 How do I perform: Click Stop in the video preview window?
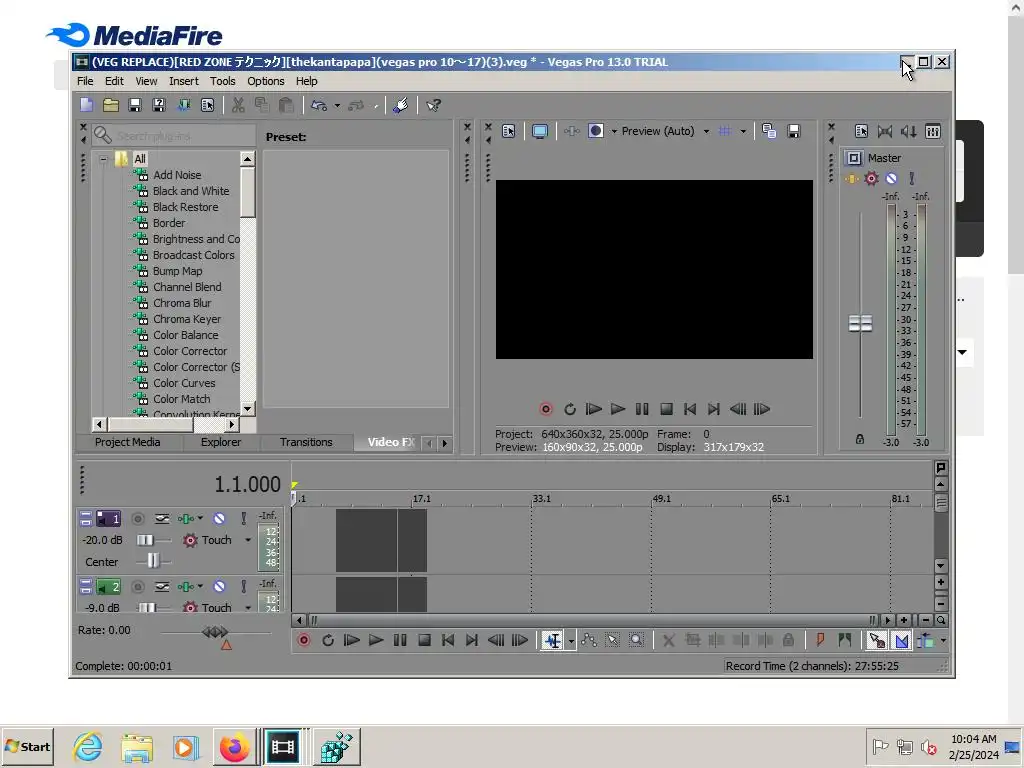[x=666, y=409]
